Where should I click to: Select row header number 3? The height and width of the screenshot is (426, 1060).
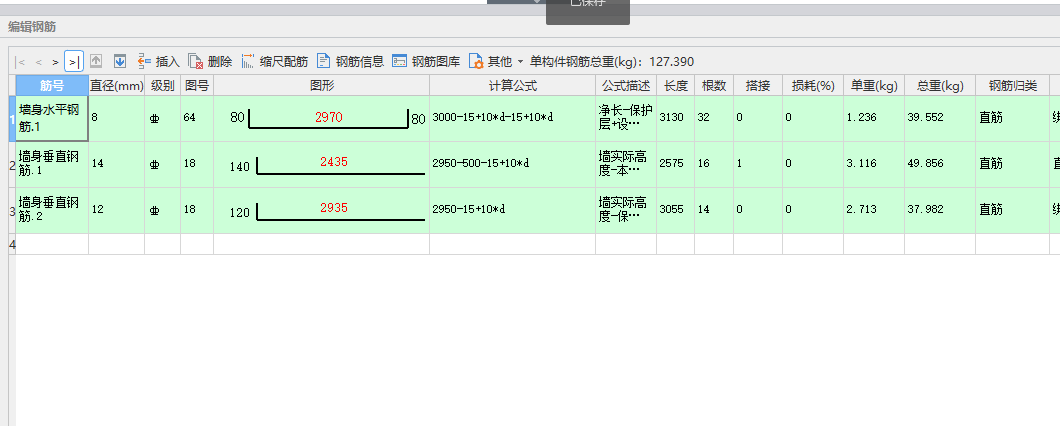[11, 210]
